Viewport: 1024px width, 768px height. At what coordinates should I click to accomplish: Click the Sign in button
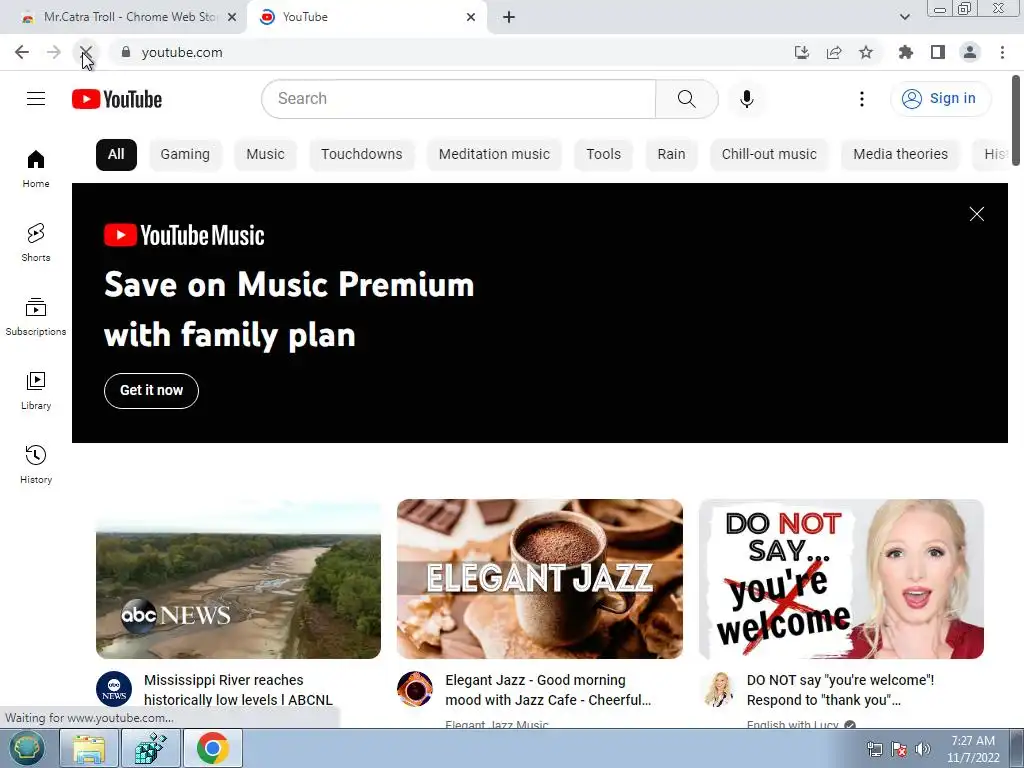[940, 99]
